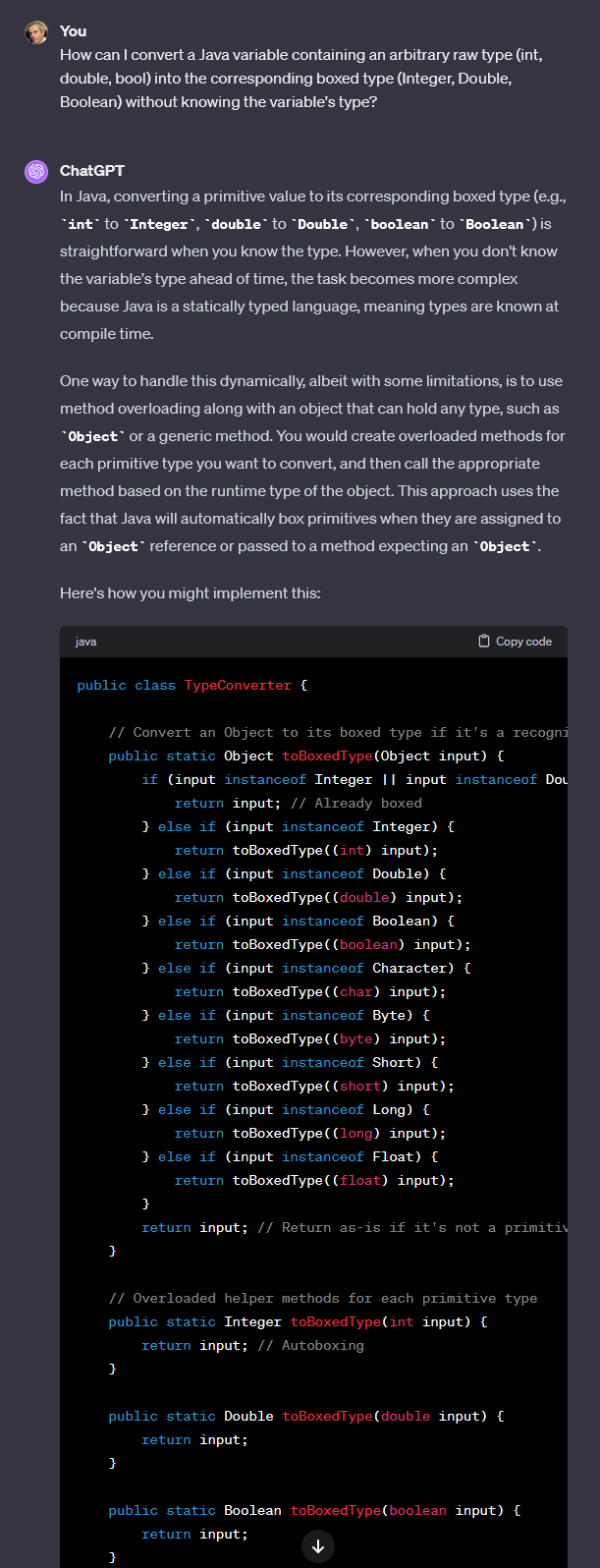Viewport: 600px width, 1568px height.
Task: Click the inline code snippet Integer
Action: coord(169,223)
